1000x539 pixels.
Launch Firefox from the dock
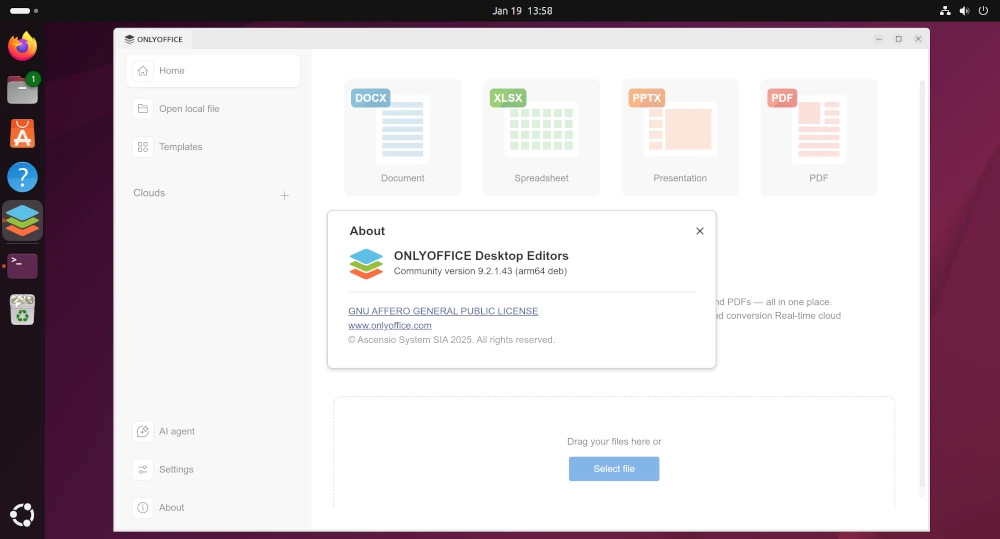[x=22, y=47]
